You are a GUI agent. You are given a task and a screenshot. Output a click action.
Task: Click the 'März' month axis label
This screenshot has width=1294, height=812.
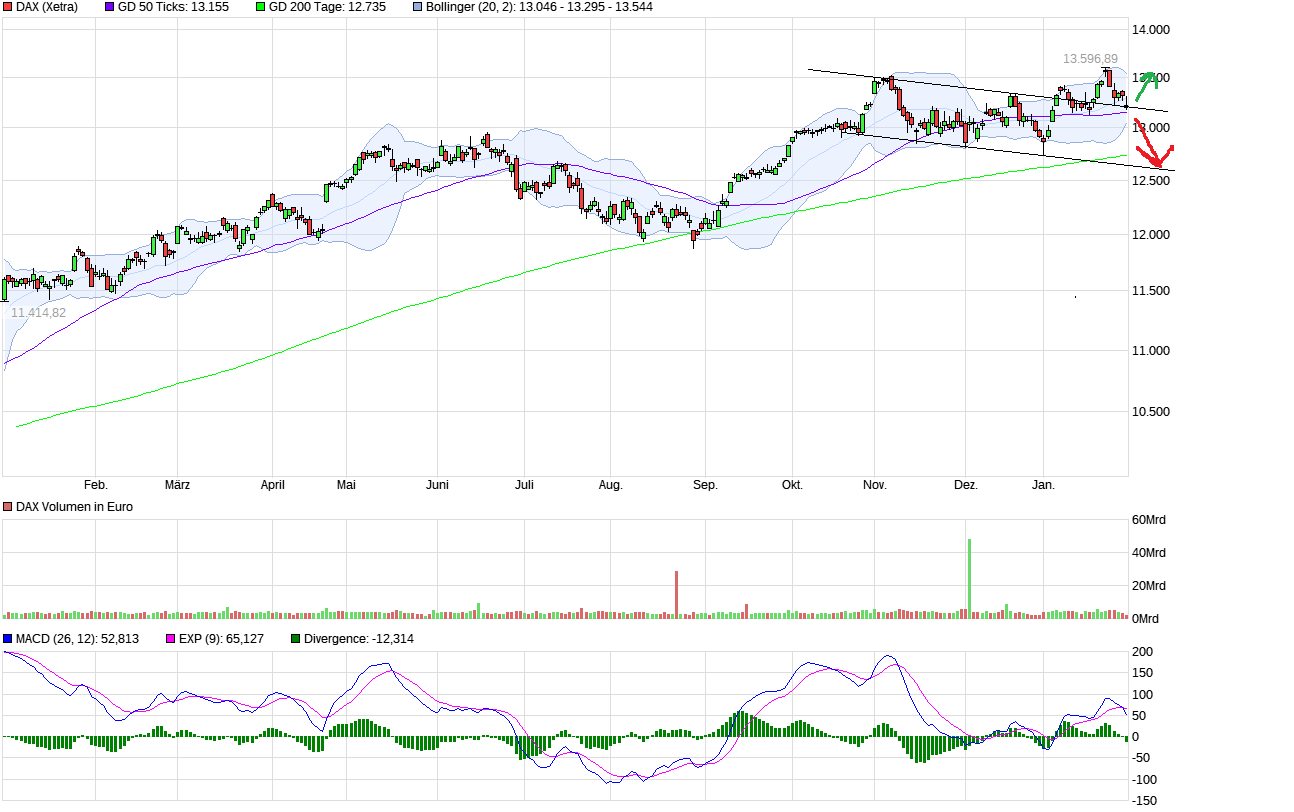[177, 485]
